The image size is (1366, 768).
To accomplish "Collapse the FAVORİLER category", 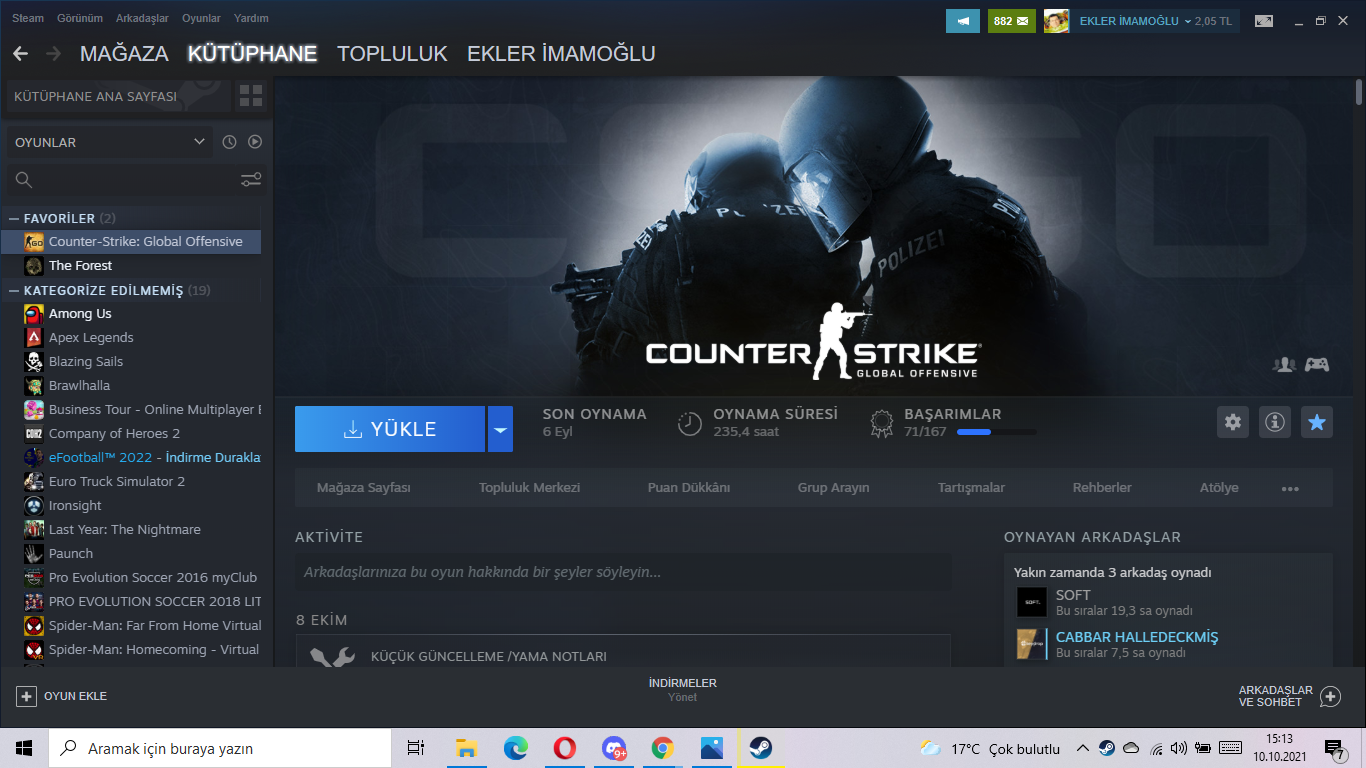I will pos(13,218).
